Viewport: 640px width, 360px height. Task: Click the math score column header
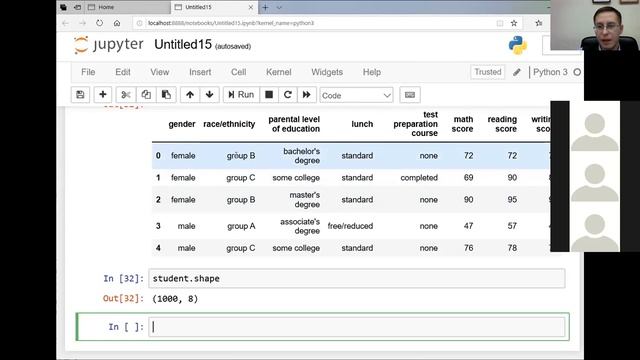pos(462,124)
